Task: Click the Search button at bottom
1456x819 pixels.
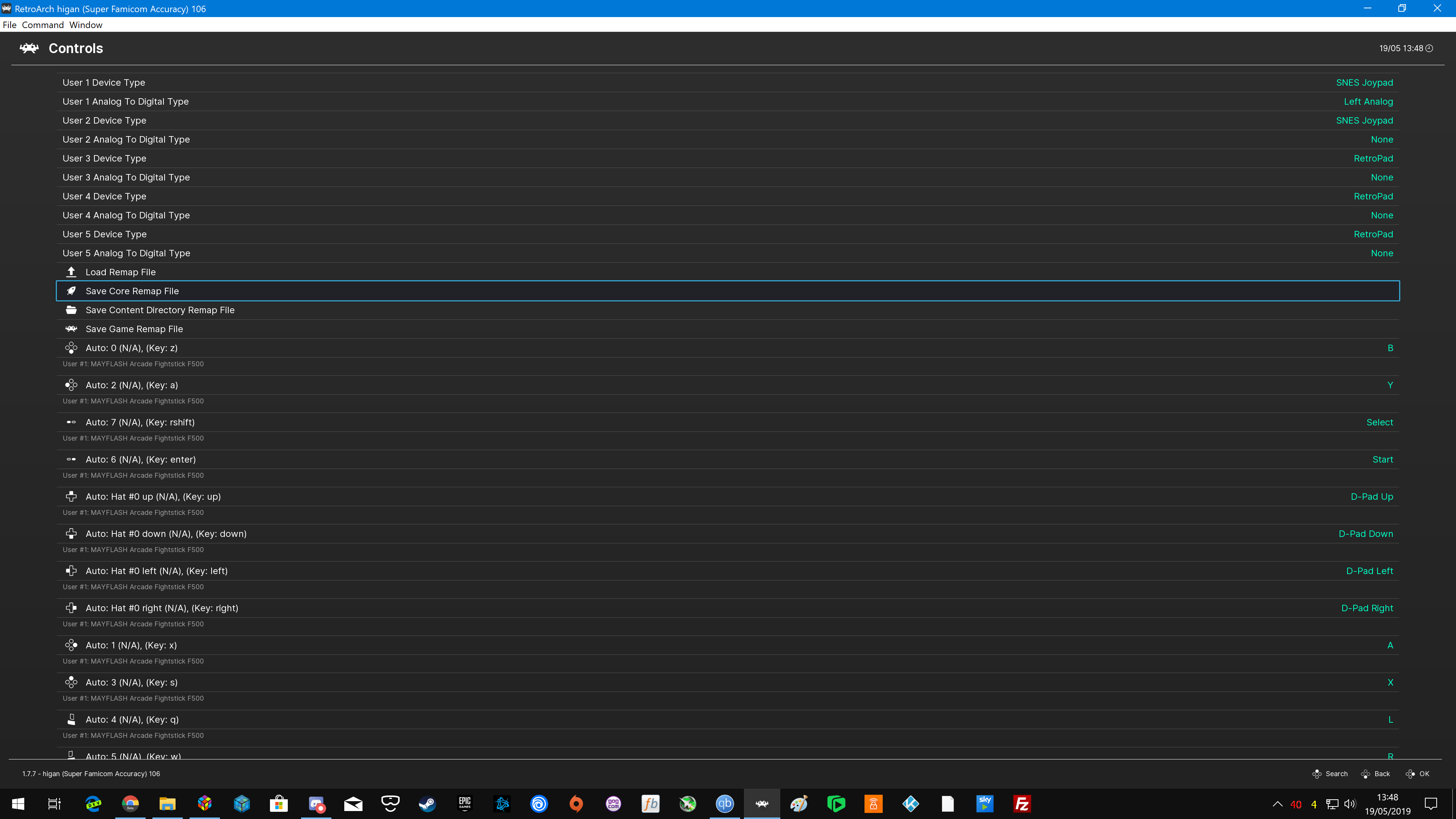Action: click(x=1330, y=774)
